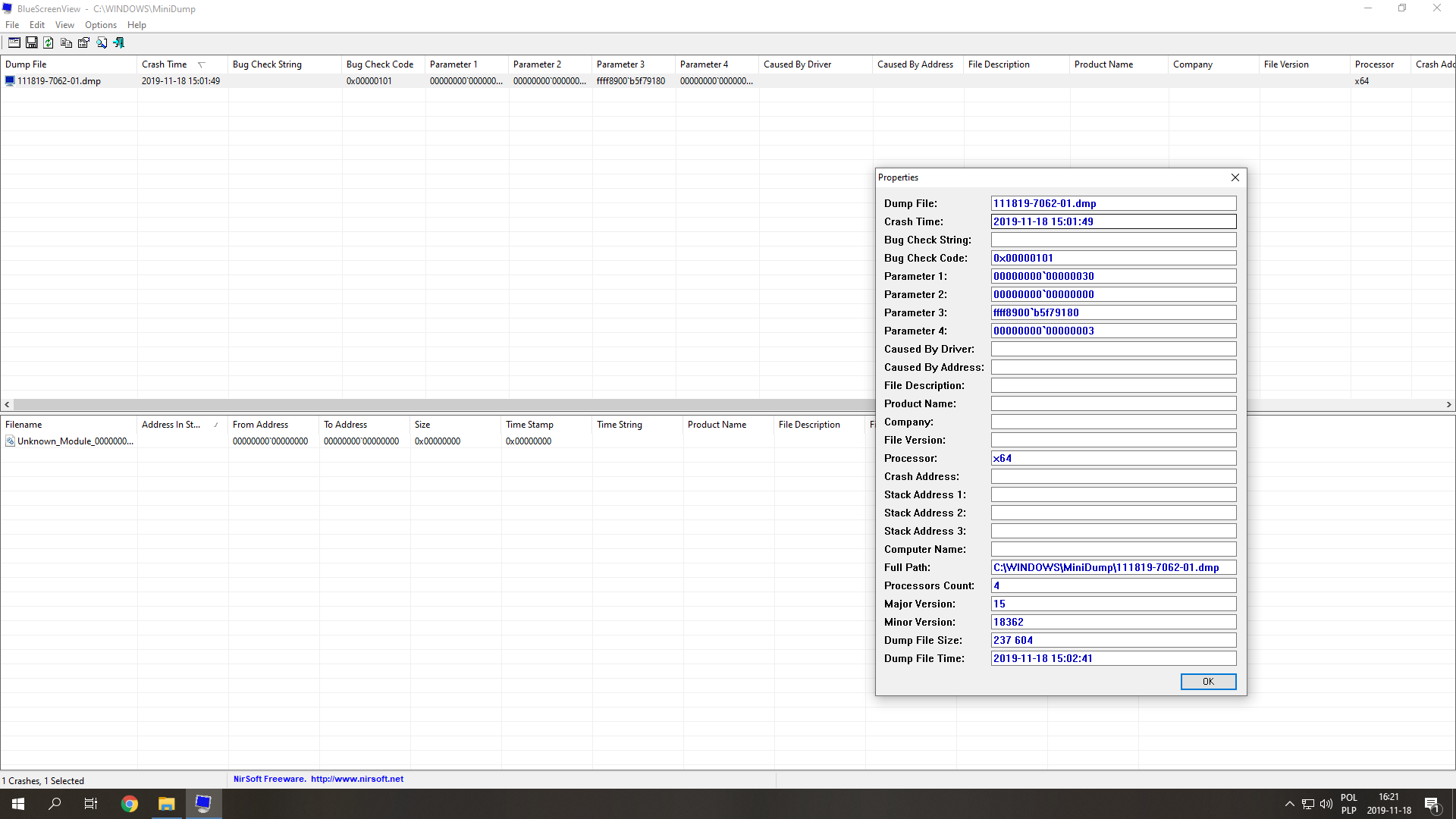This screenshot has height=819, width=1456.
Task: Click the Processor field showing x64
Action: 1113,458
